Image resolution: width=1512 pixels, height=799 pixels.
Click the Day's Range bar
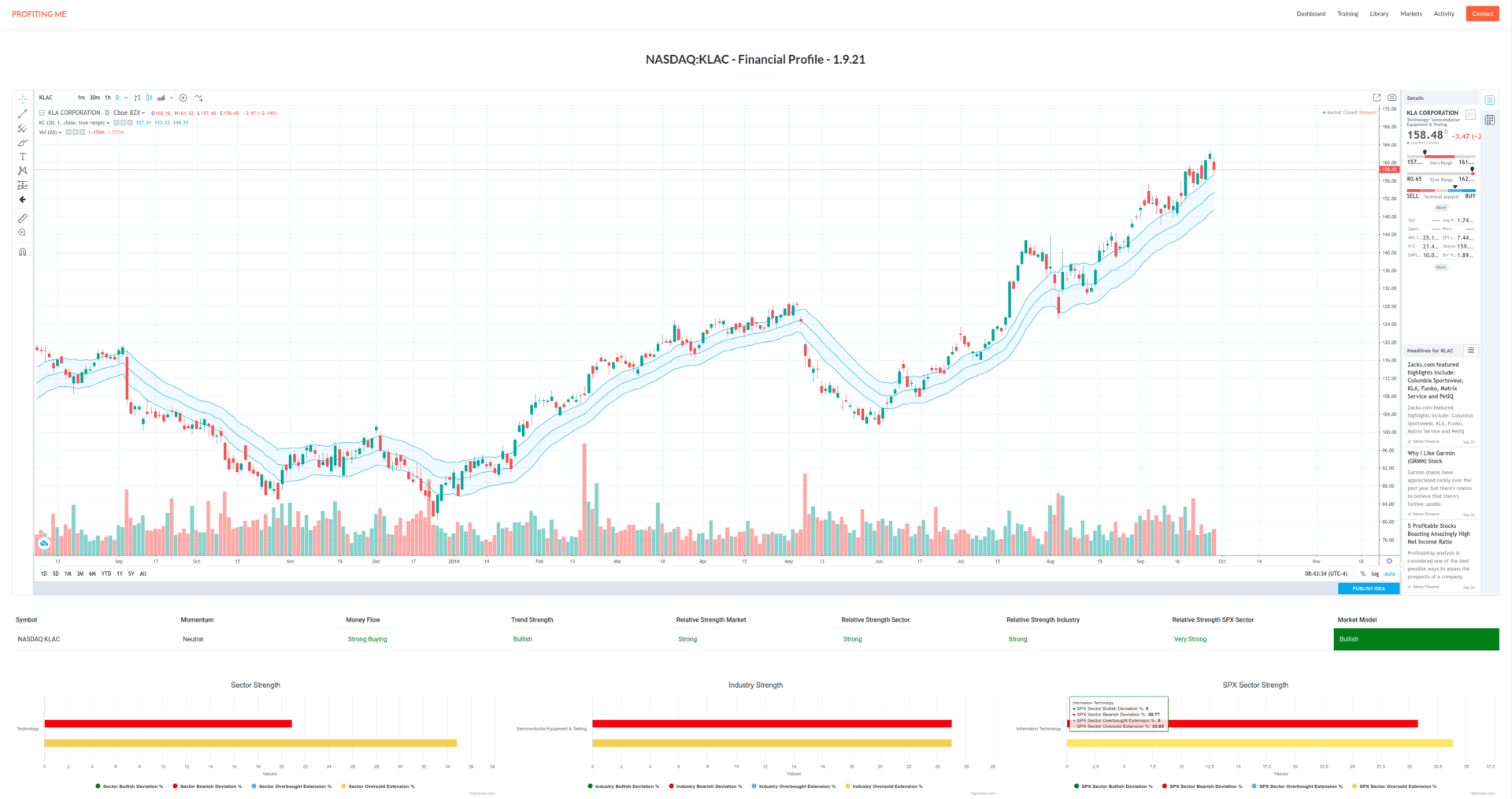(x=1441, y=156)
